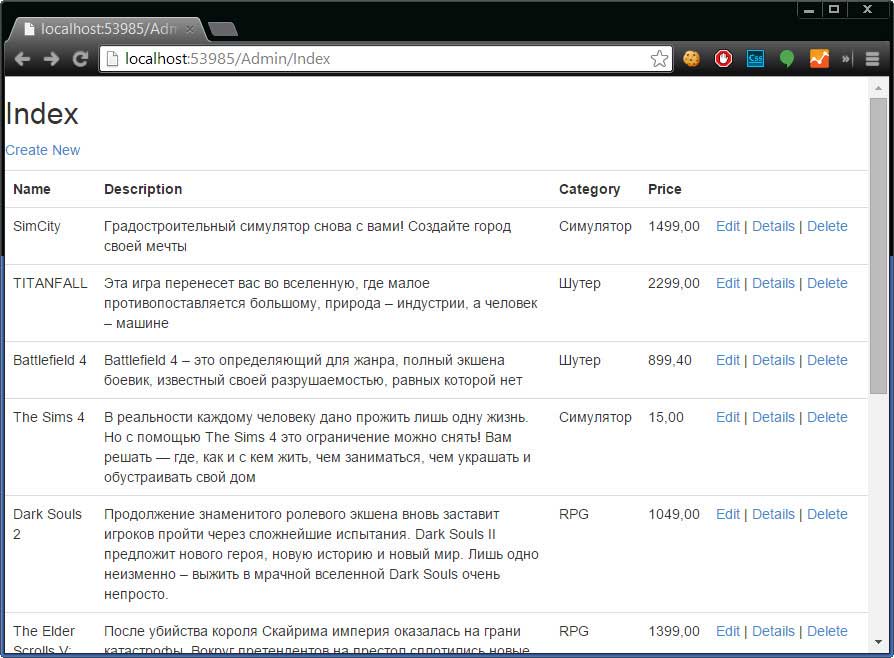Viewport: 894px width, 658px height.
Task: Bookmark this page with the star icon
Action: [x=659, y=59]
